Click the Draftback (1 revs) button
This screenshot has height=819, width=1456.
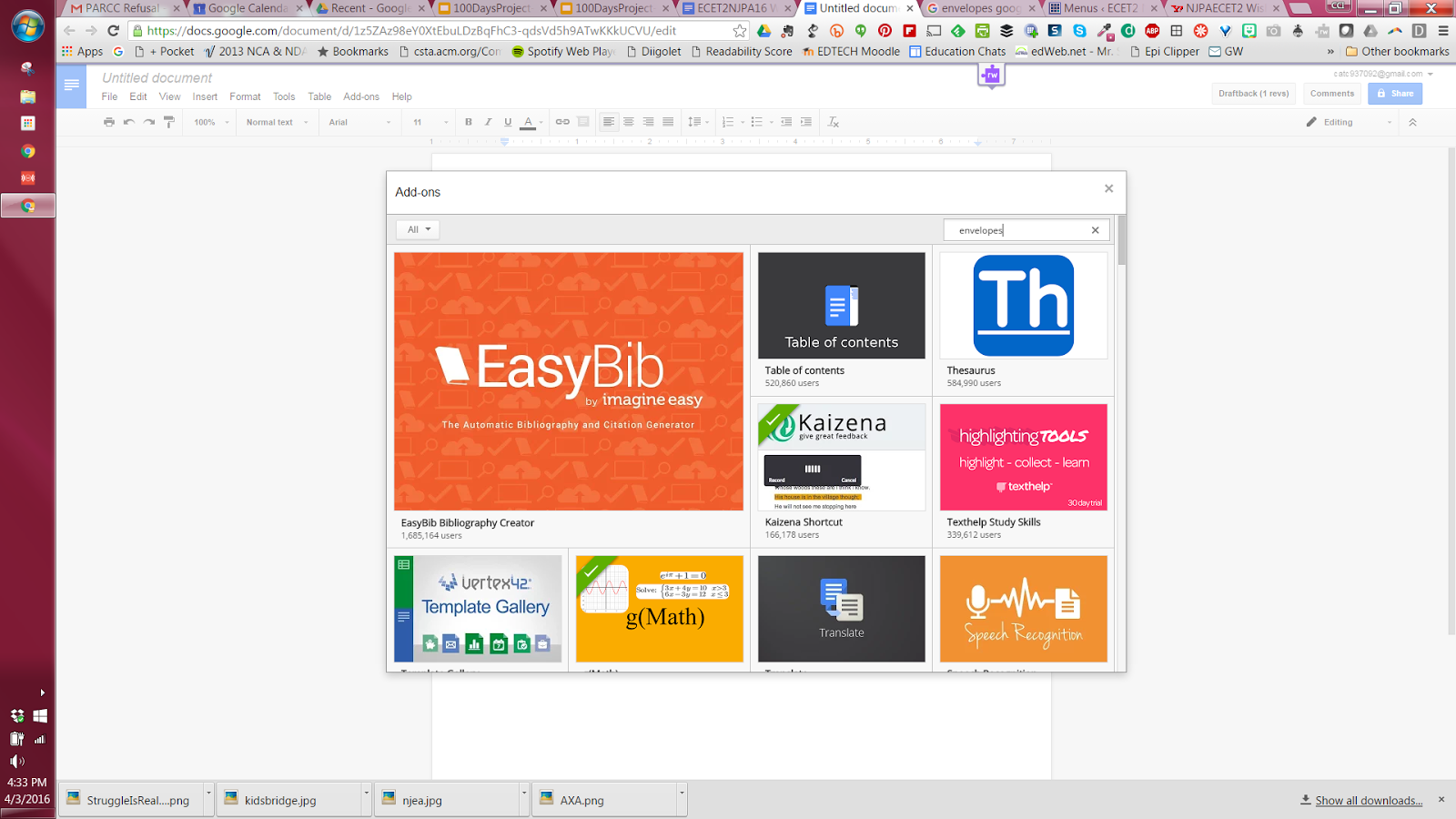tap(1254, 93)
